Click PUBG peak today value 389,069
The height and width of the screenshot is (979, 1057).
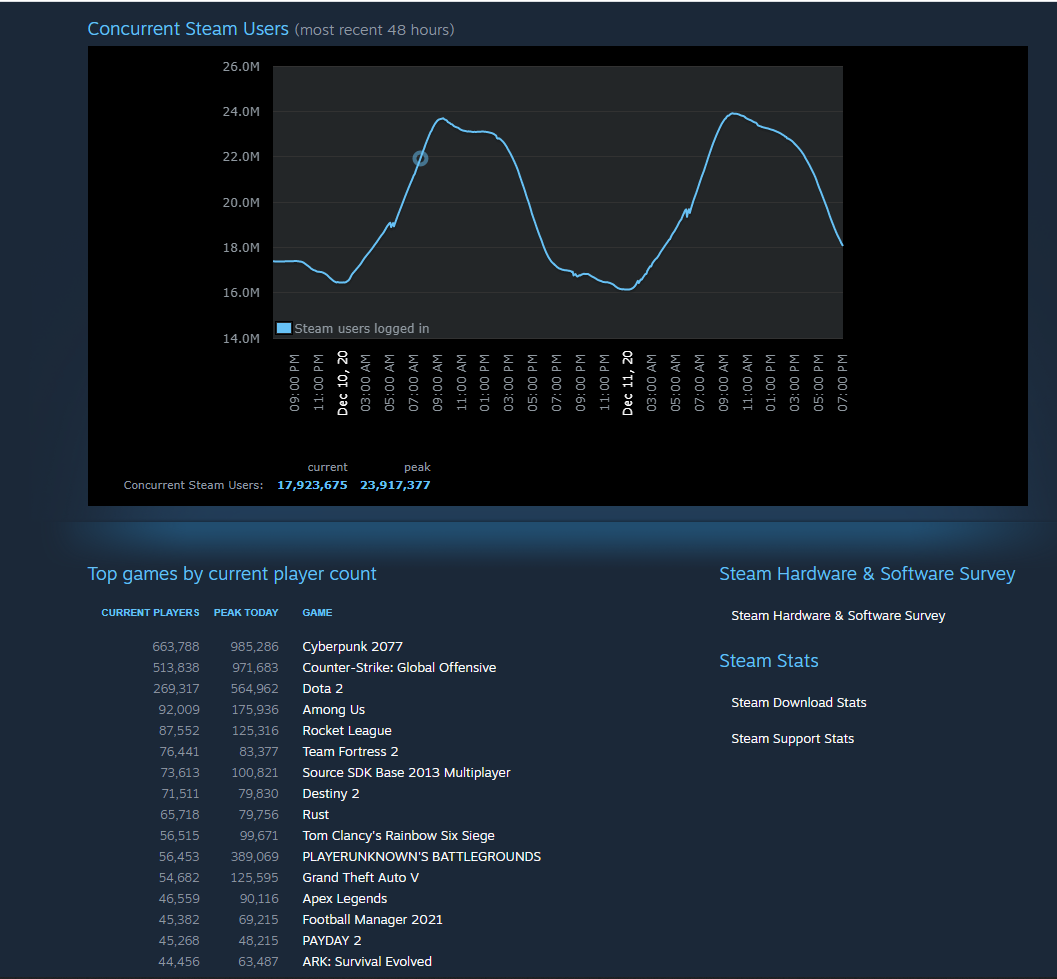pyautogui.click(x=254, y=857)
